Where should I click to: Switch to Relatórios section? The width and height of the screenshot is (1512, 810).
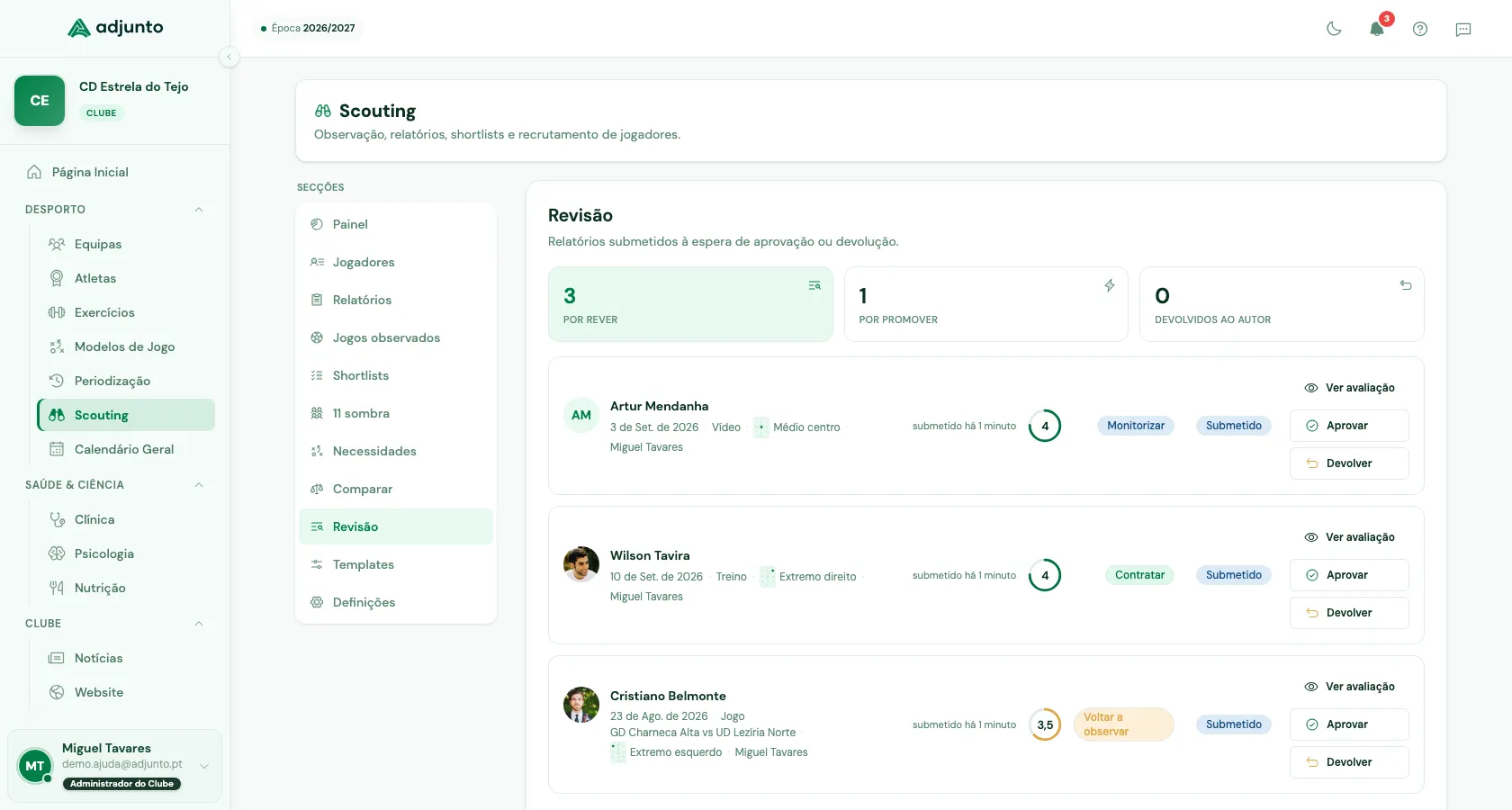396,300
